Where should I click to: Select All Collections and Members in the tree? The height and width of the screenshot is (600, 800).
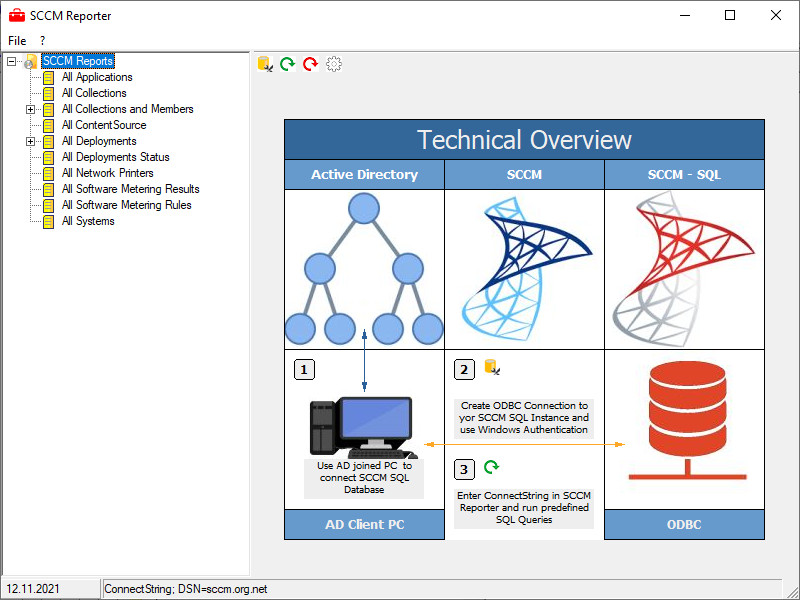point(128,109)
